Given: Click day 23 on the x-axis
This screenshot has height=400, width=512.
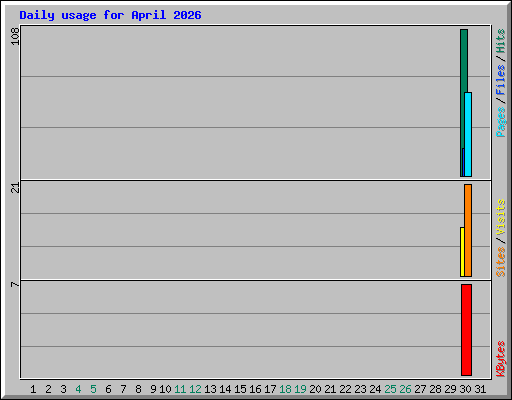Looking at the screenshot, I should tap(360, 389).
